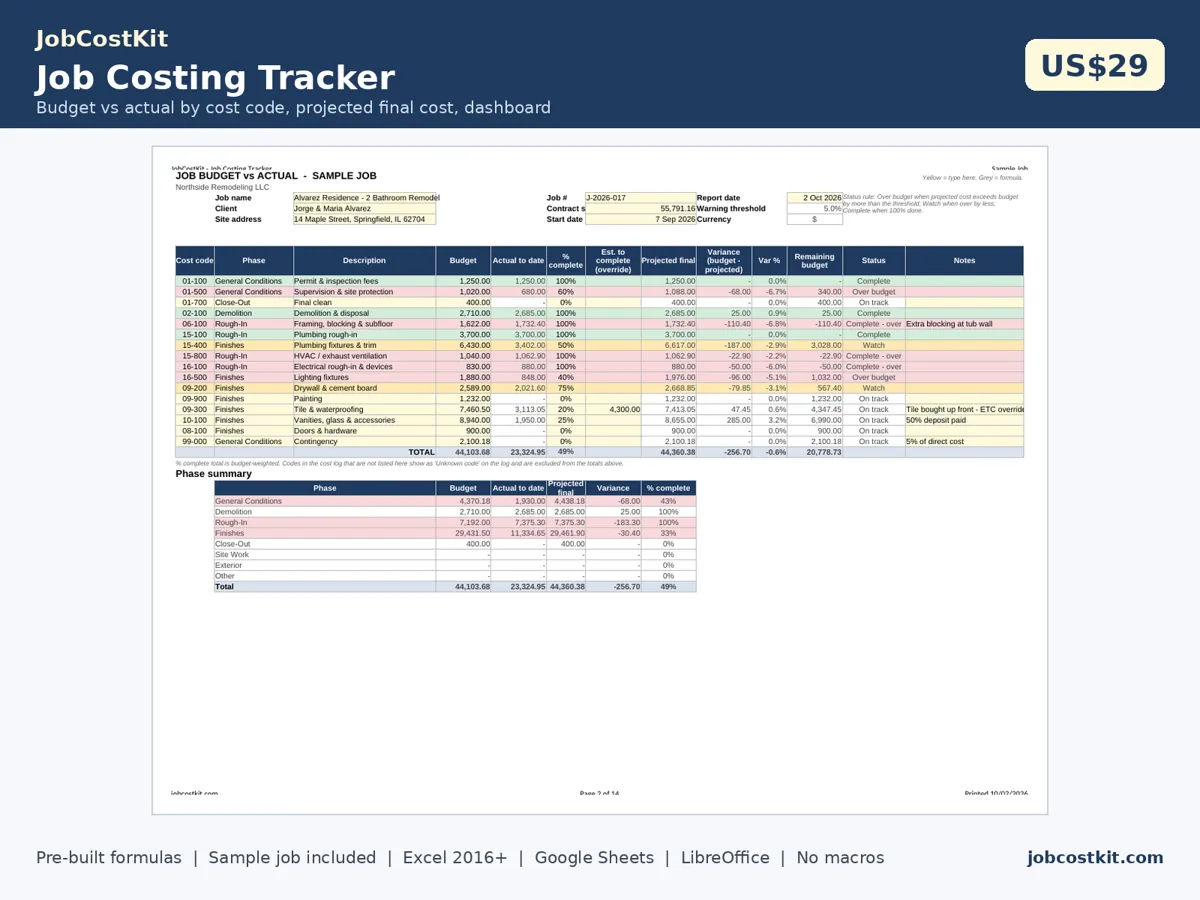Select the Vanities, glass & accessories cell
The width and height of the screenshot is (1200, 900).
coord(364,420)
